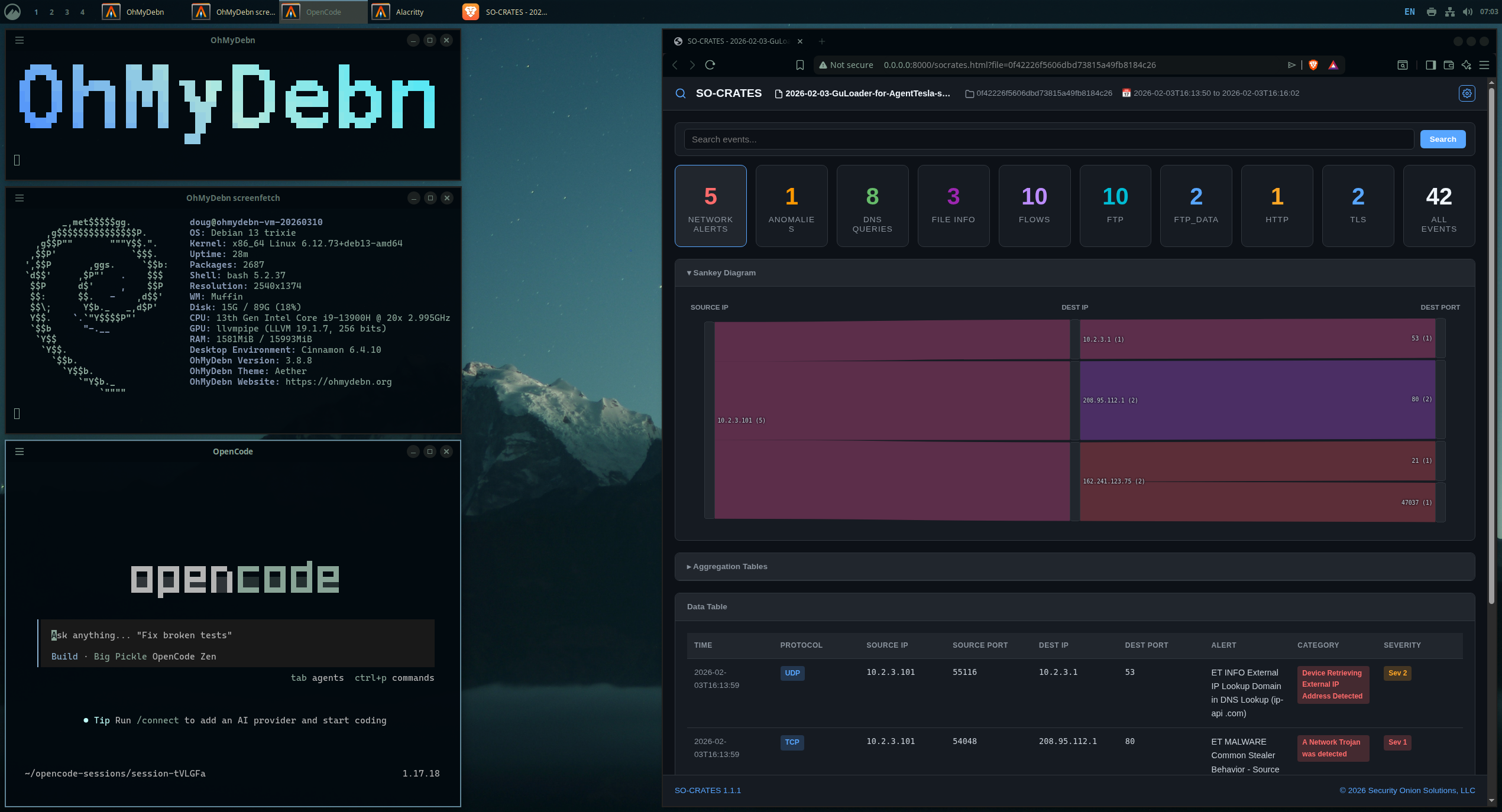Switch to workspace 3

[x=67, y=12]
